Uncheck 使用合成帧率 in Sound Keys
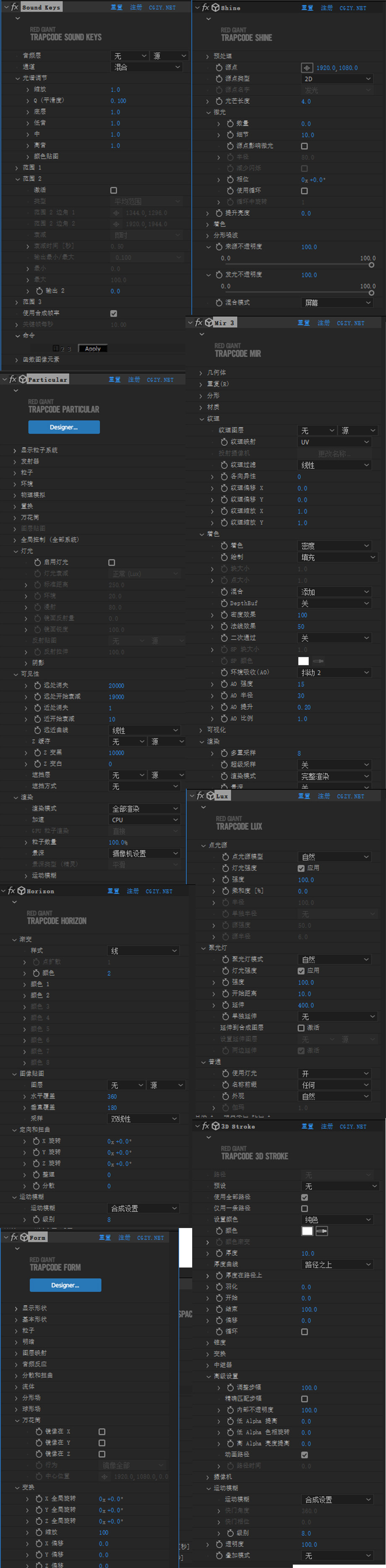The image size is (386, 1568). (x=114, y=314)
